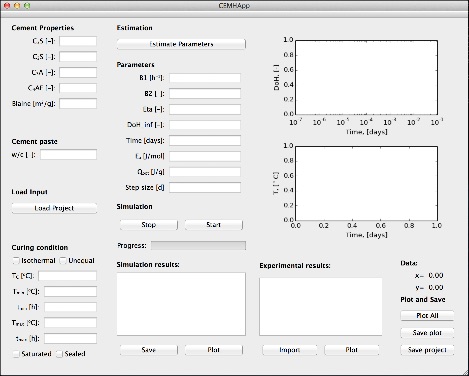The image size is (469, 376).
Task: Click the second curing temperature [°C] field
Action: [70, 292]
